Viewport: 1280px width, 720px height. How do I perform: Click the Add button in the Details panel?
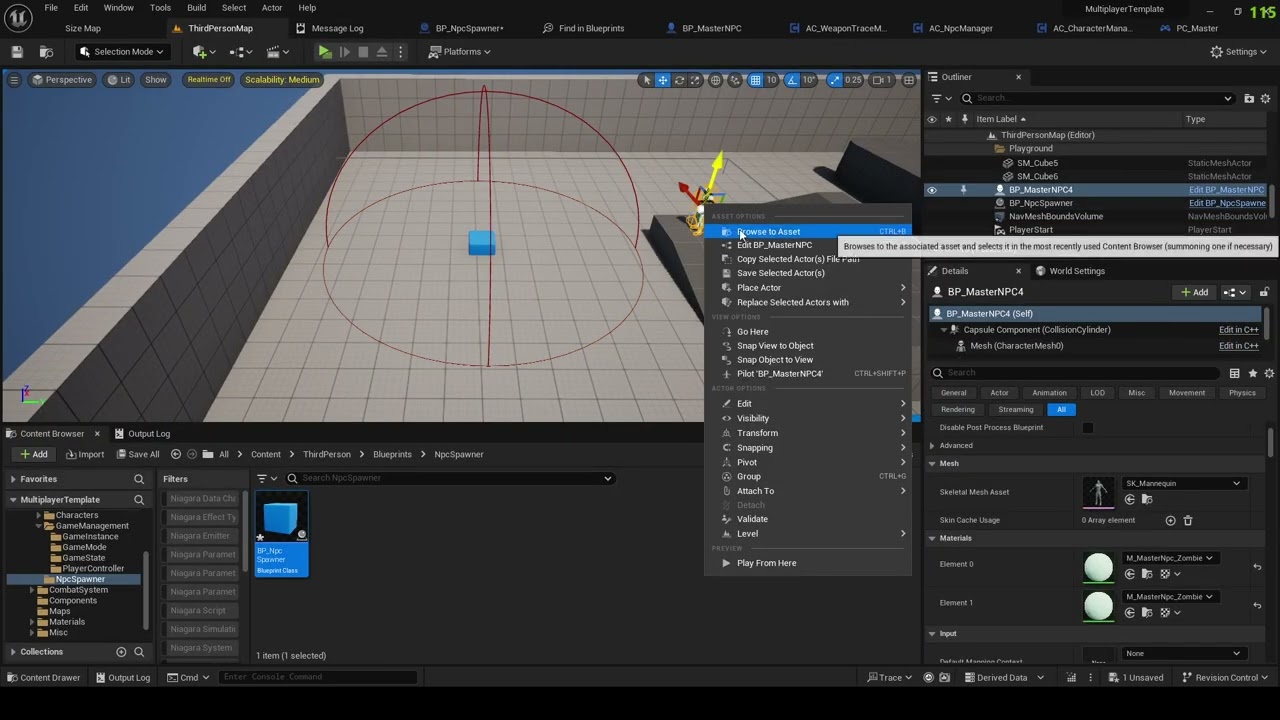click(x=1195, y=292)
